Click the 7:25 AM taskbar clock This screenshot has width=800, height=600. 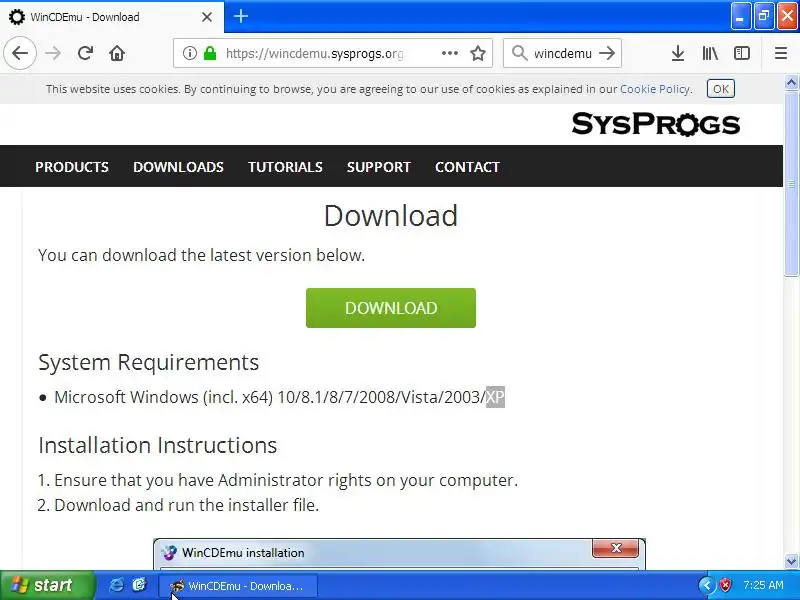(763, 585)
